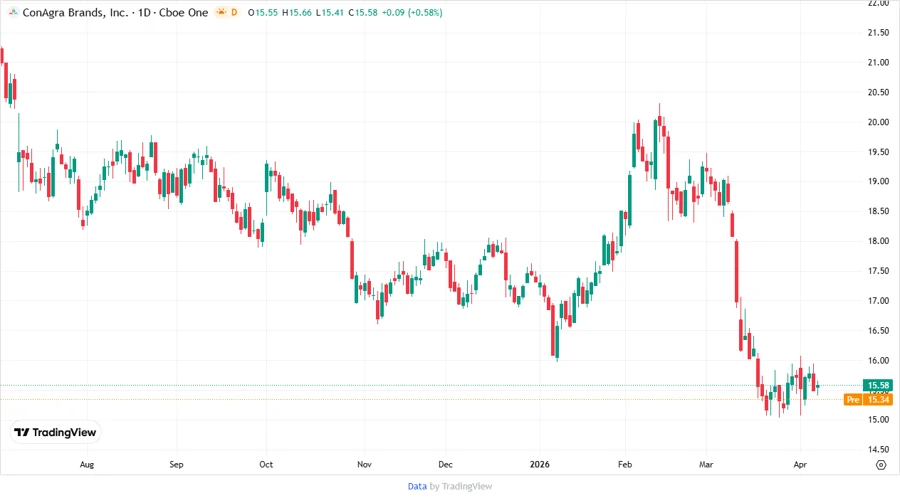Select the green 15.58 last price label

[x=878, y=385]
